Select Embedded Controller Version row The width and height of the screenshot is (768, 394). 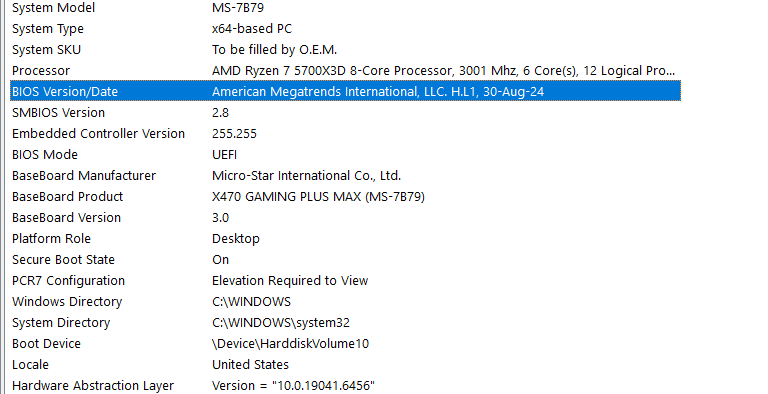coord(345,134)
